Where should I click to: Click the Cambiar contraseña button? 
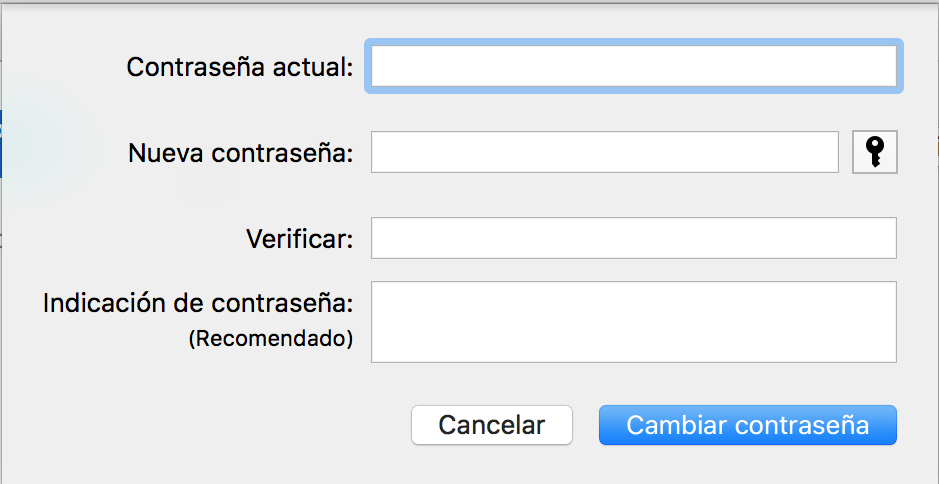click(747, 425)
